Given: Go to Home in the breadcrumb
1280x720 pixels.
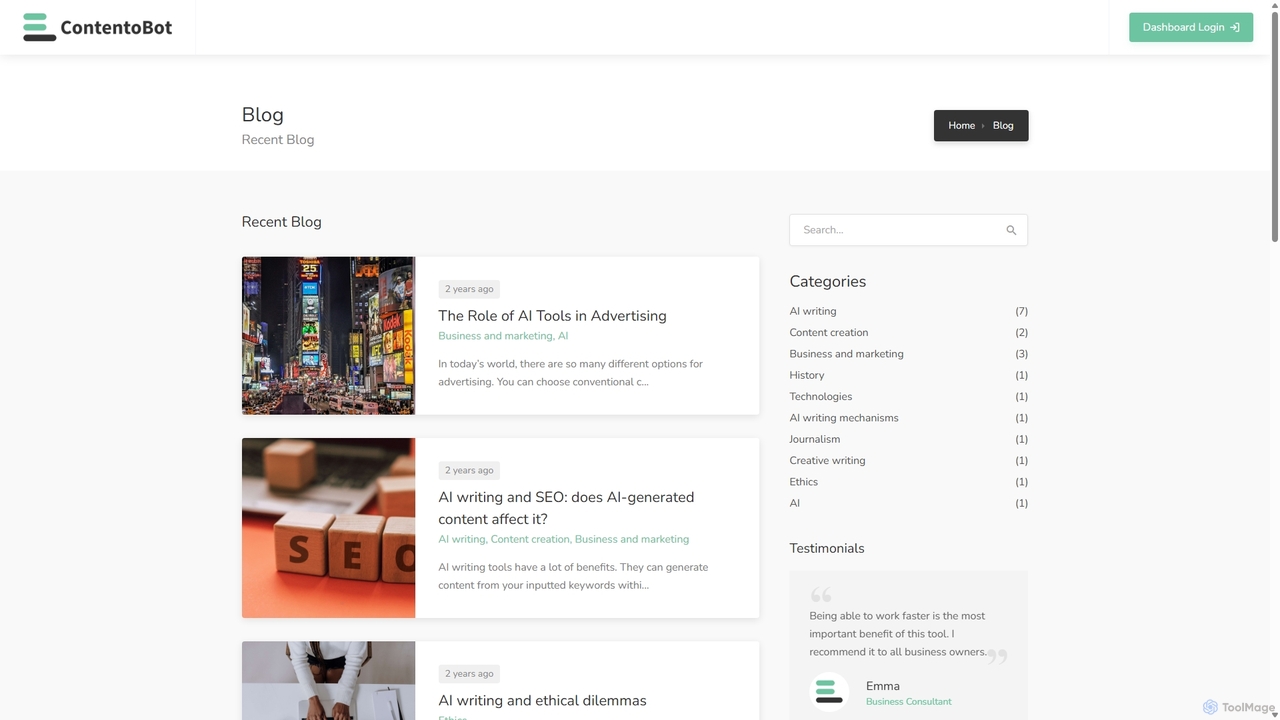Looking at the screenshot, I should [x=961, y=125].
